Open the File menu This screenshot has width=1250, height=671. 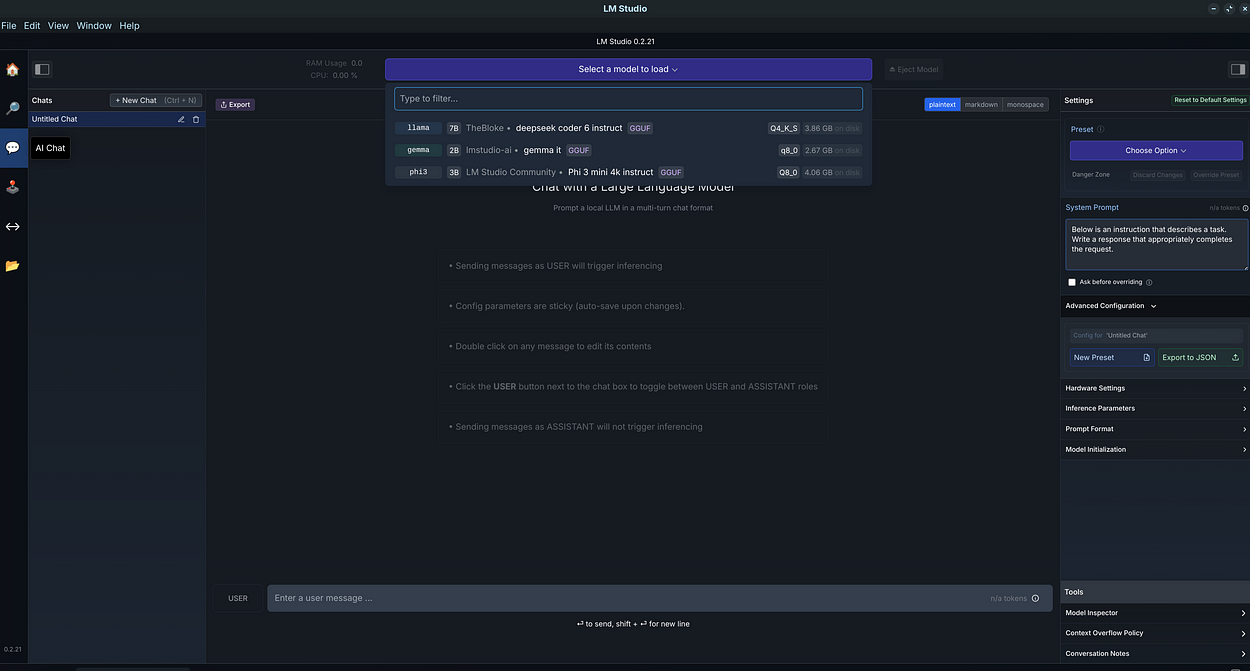pos(9,25)
